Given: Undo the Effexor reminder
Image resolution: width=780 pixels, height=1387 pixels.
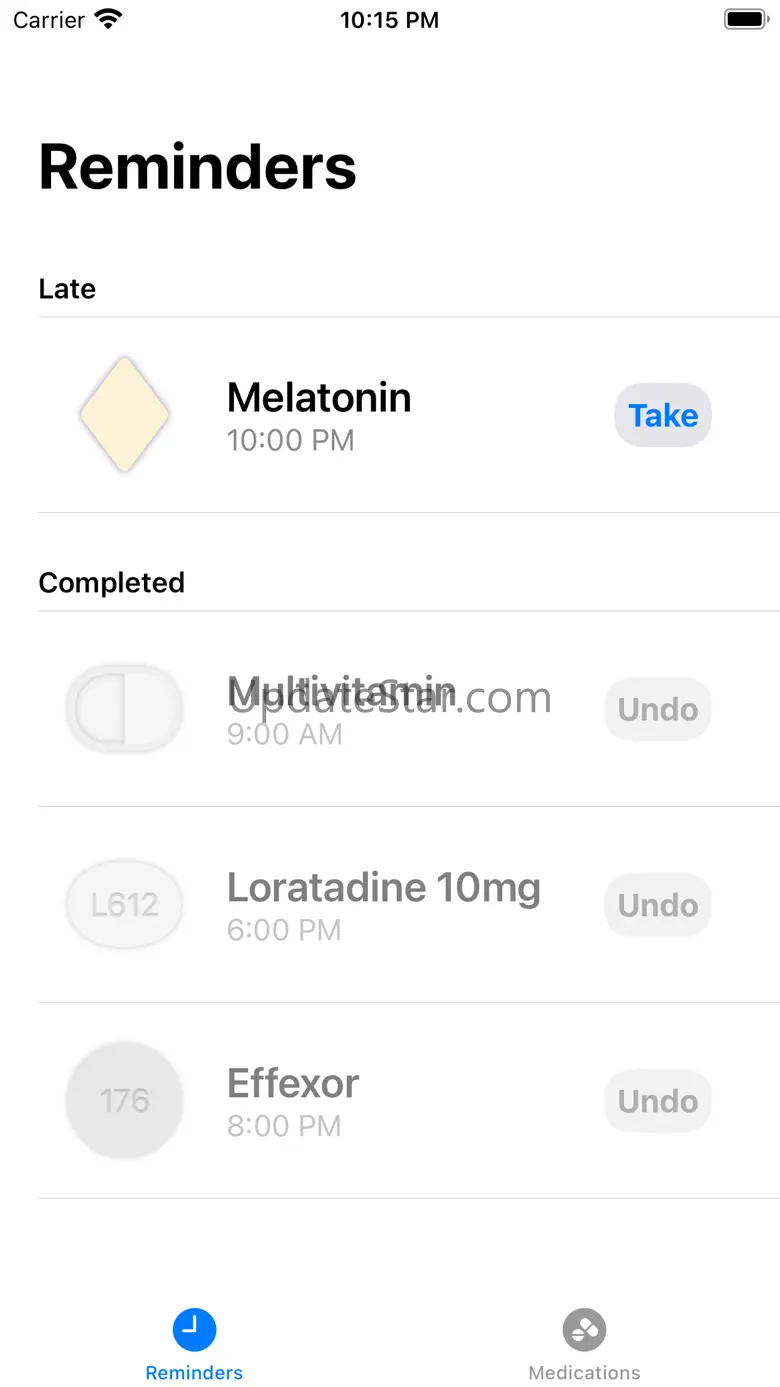Looking at the screenshot, I should pyautogui.click(x=657, y=1101).
